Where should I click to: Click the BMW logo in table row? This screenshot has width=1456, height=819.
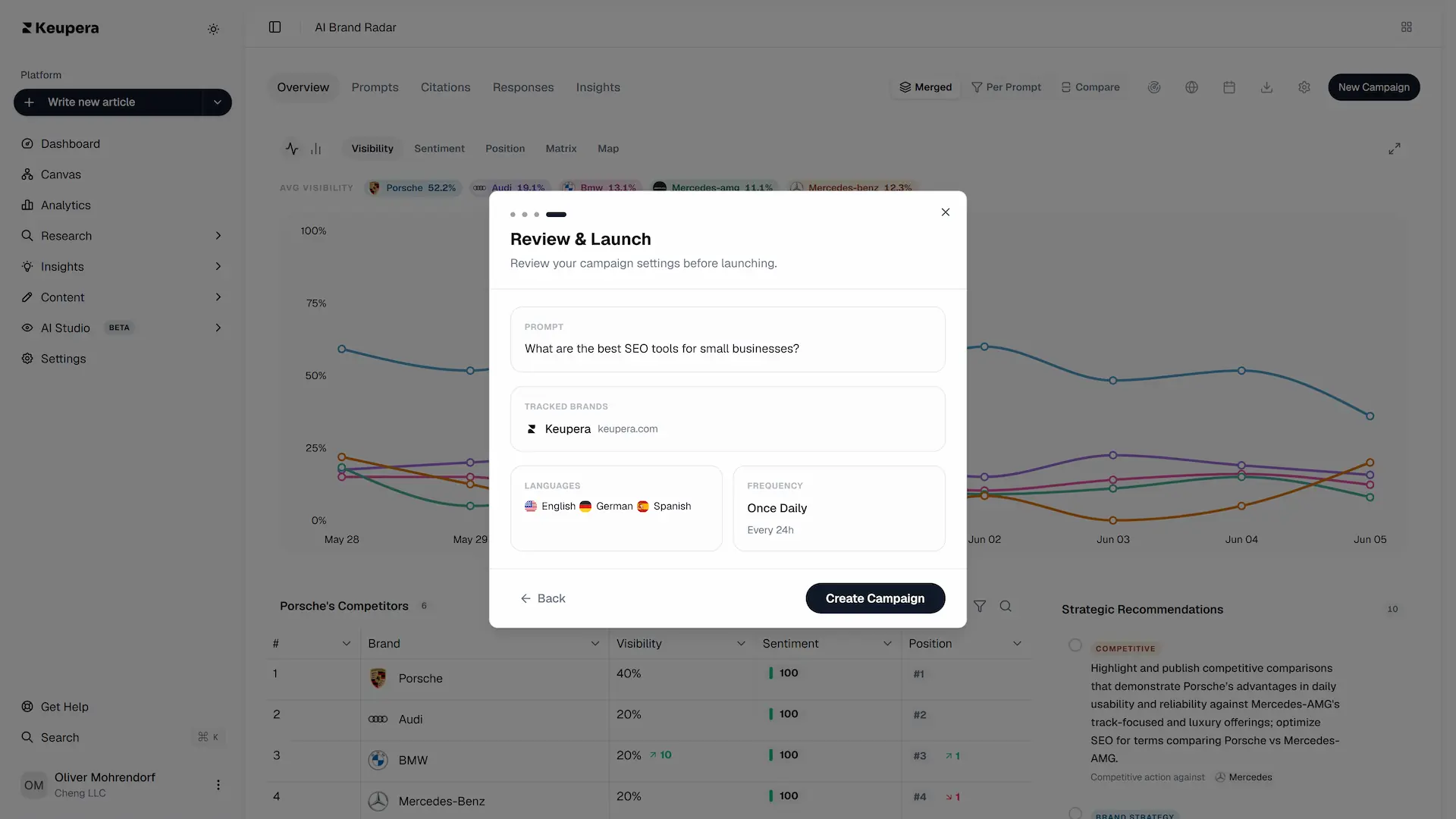(378, 760)
